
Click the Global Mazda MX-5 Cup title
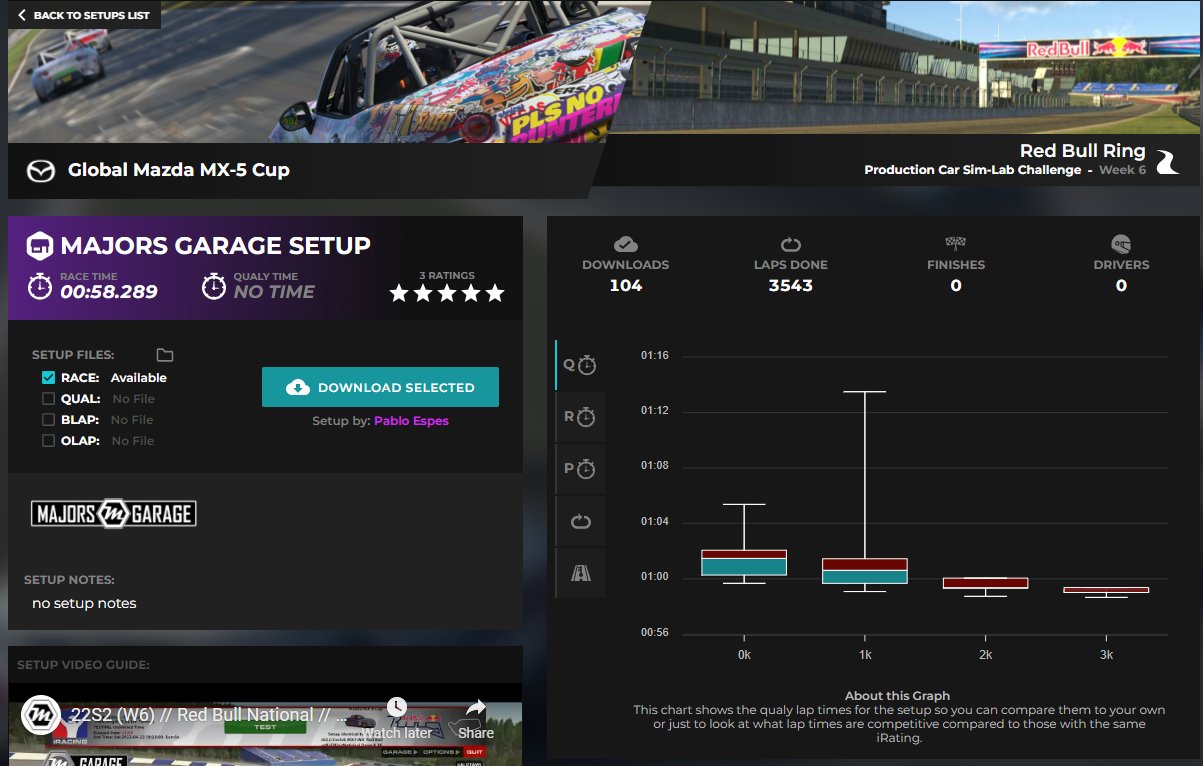point(179,170)
